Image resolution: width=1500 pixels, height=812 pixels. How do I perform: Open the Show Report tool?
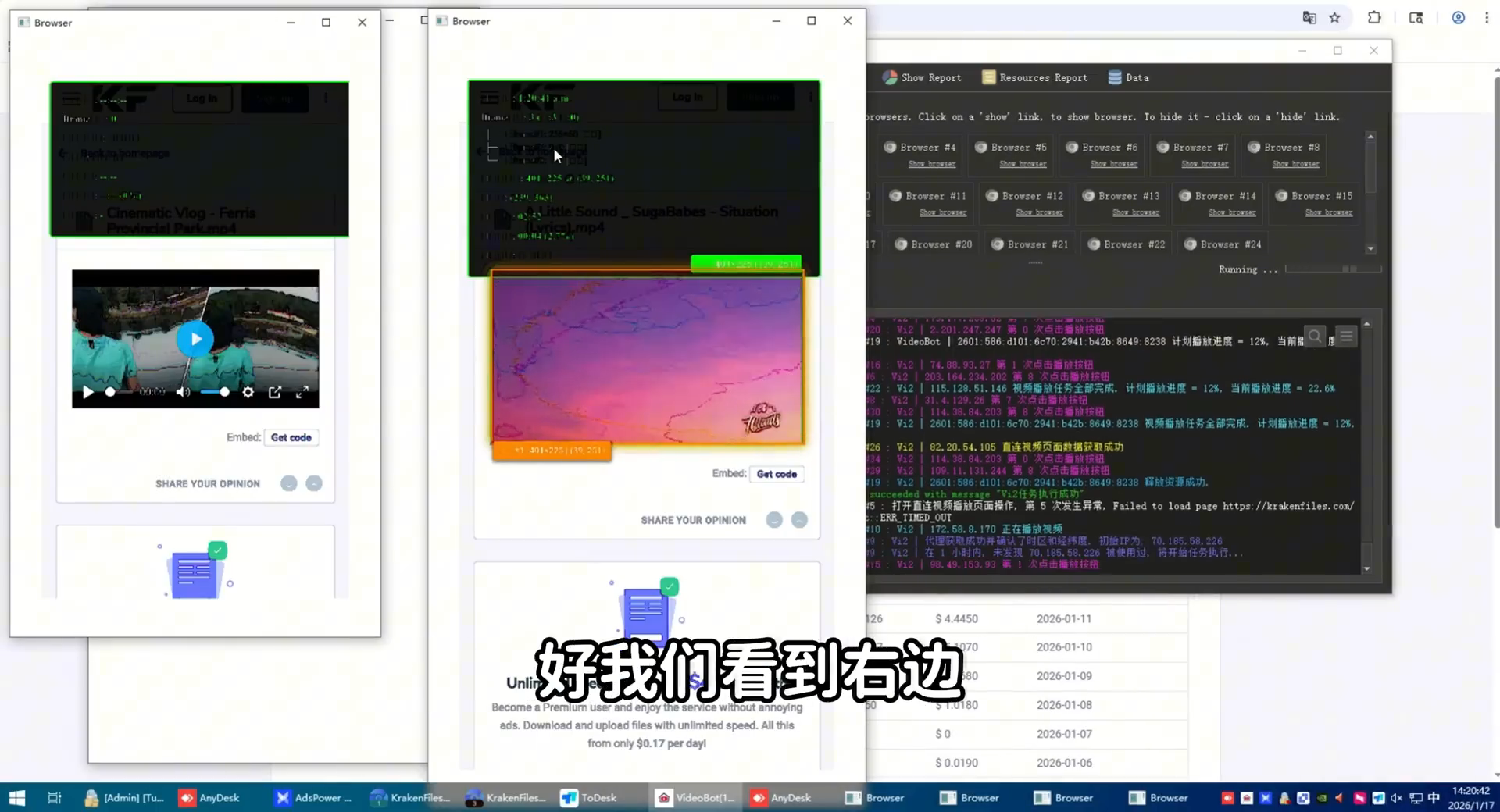(922, 77)
